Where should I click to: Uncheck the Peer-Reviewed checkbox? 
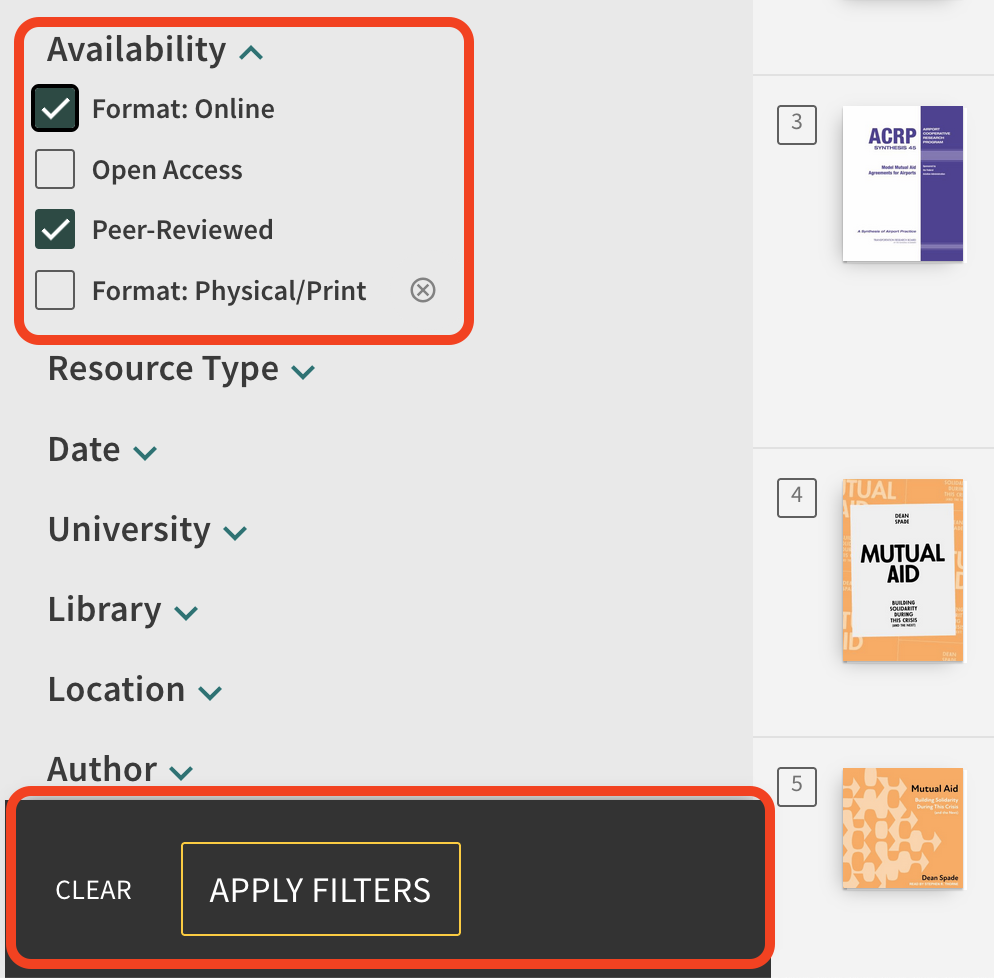pyautogui.click(x=55, y=230)
